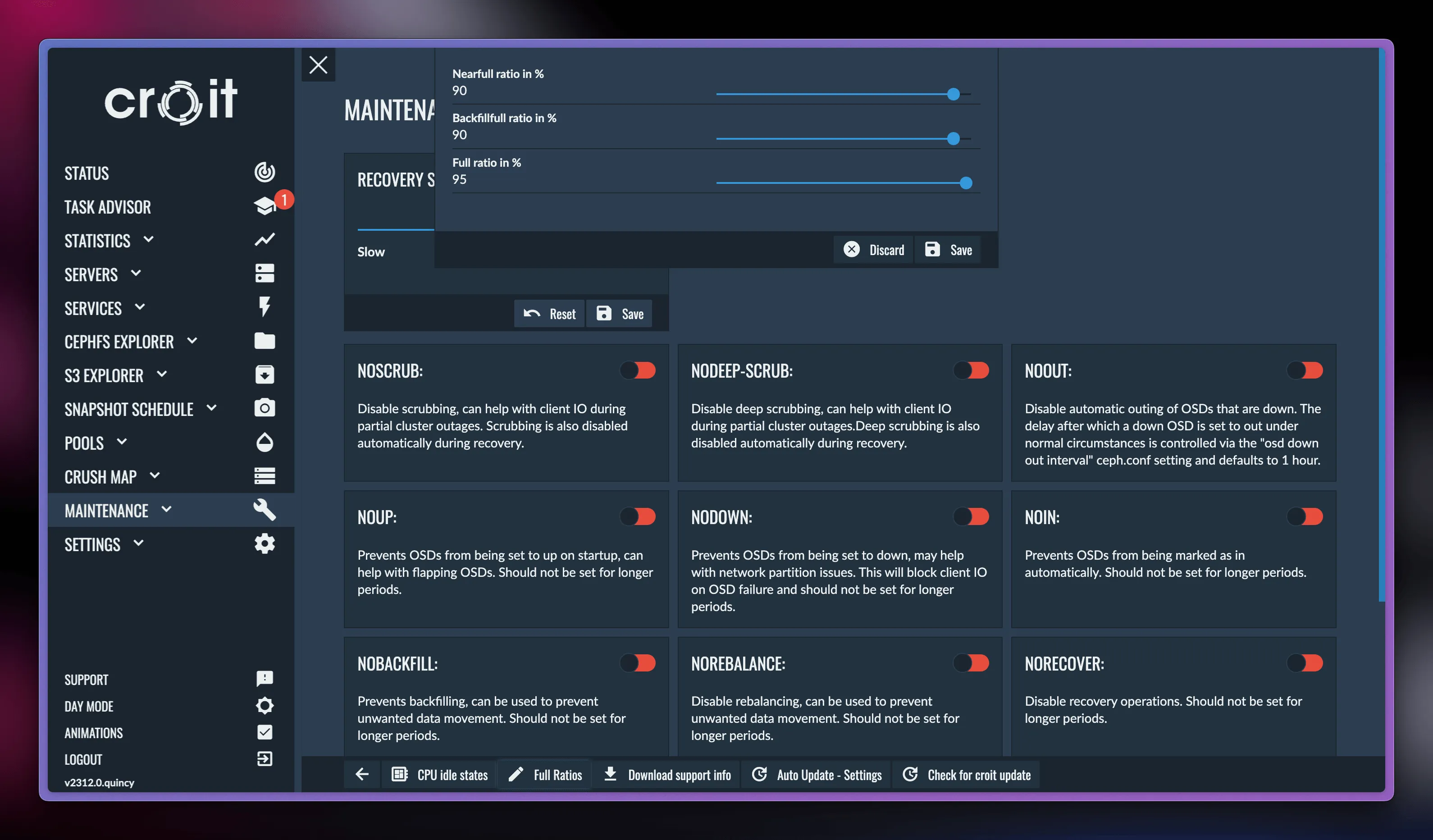1433x840 pixels.
Task: Expand the Statistics menu chevron
Action: click(x=148, y=239)
